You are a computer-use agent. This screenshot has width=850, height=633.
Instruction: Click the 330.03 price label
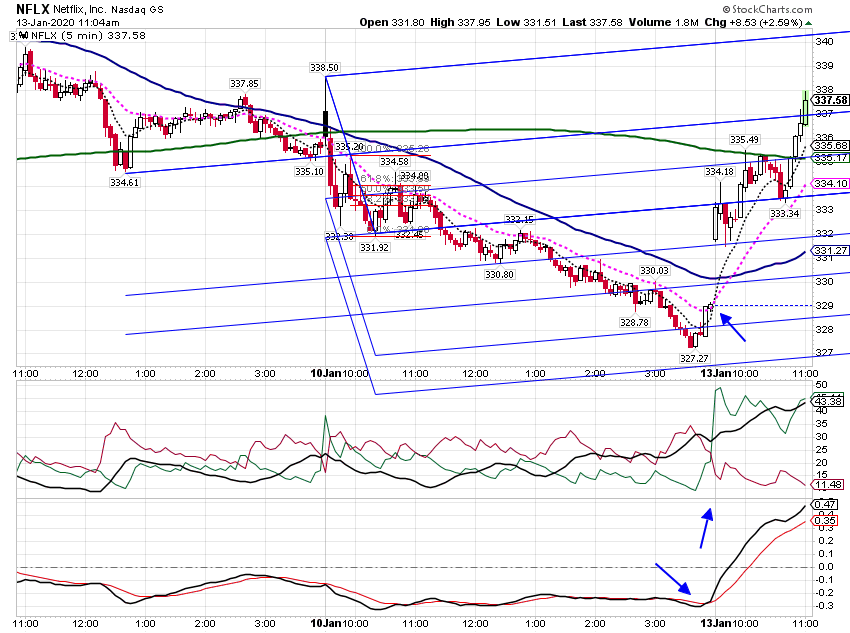654,270
